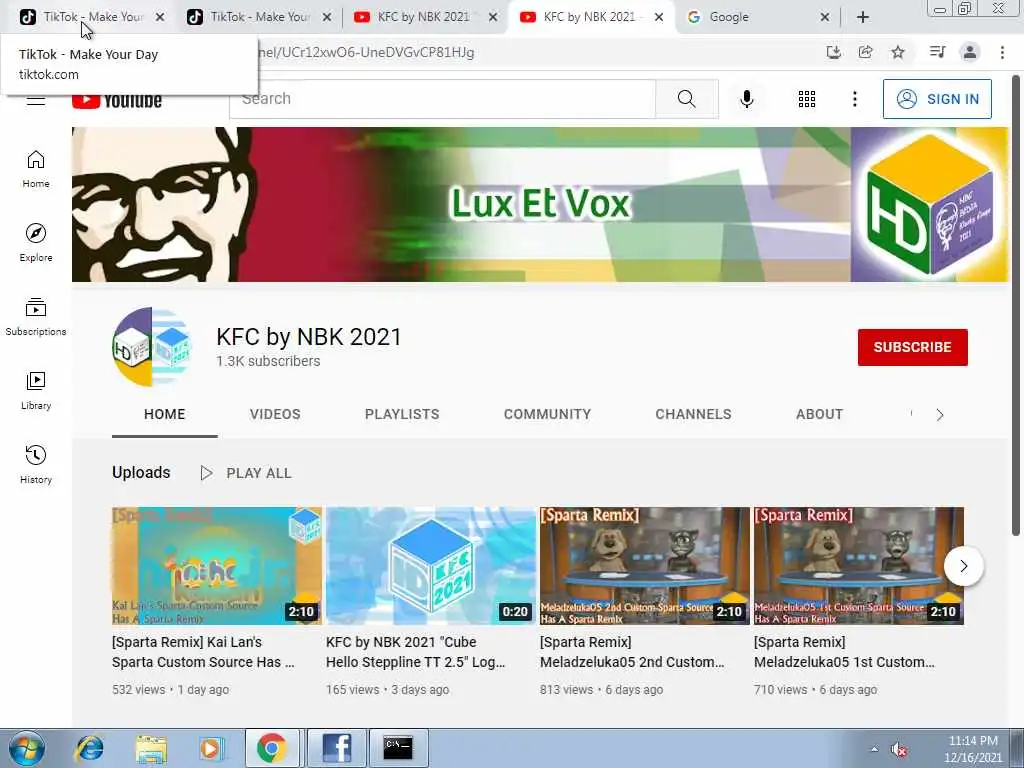Open Subscriptions in the sidebar
The width and height of the screenshot is (1024, 768).
point(36,317)
